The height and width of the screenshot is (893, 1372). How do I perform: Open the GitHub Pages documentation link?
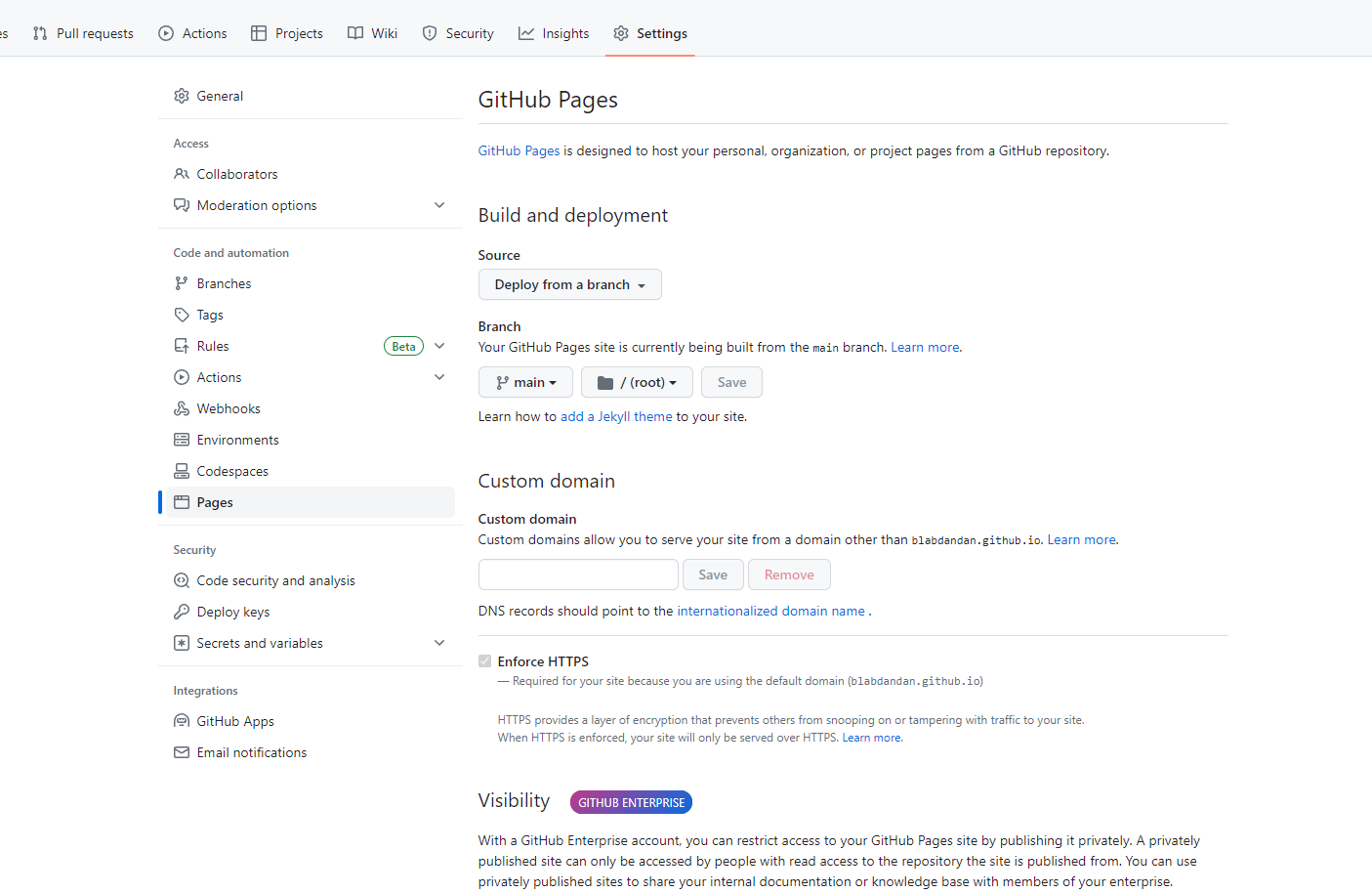click(519, 150)
